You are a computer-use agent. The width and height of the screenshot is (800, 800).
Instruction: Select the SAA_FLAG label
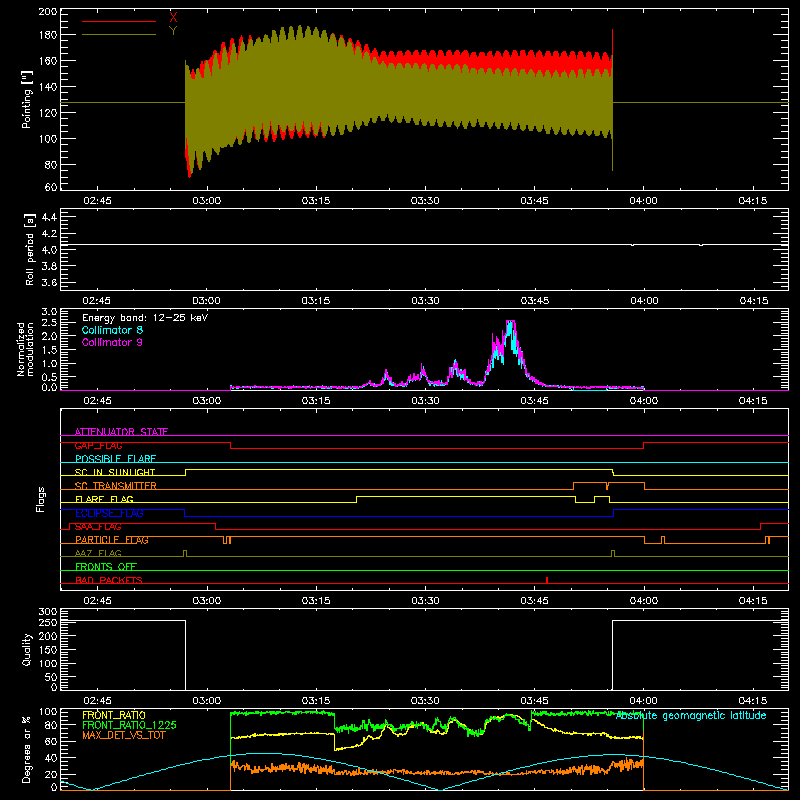[98, 527]
